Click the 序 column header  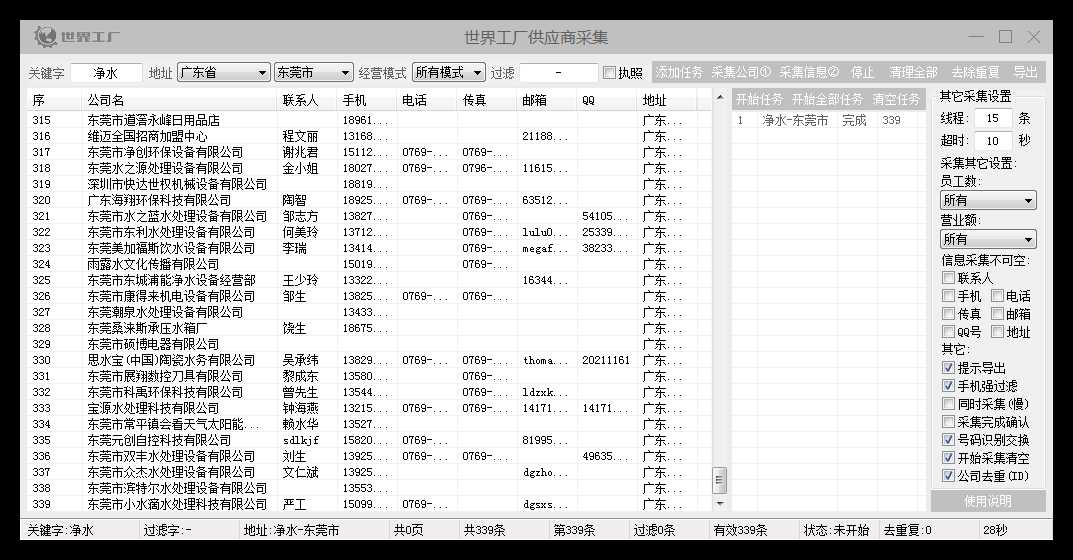point(55,100)
